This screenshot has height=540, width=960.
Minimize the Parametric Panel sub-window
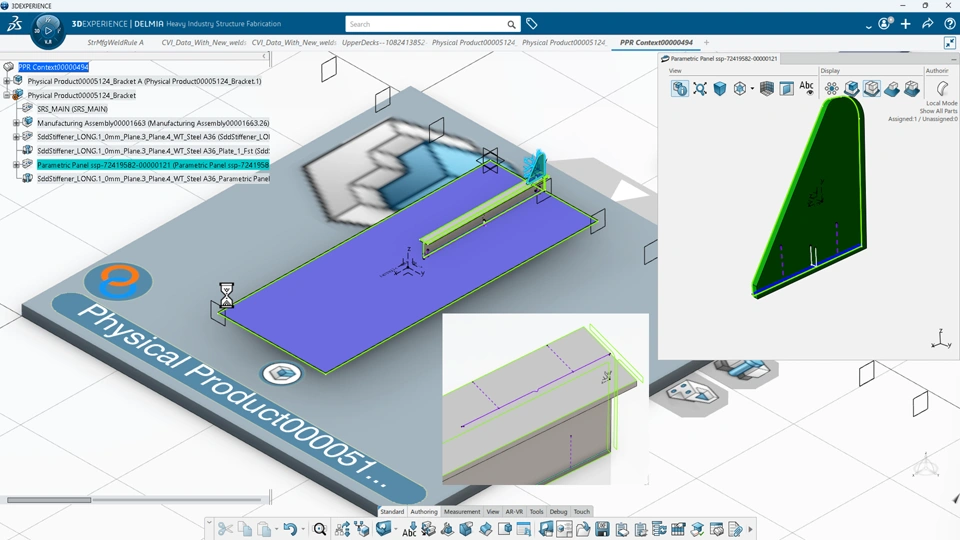(953, 59)
